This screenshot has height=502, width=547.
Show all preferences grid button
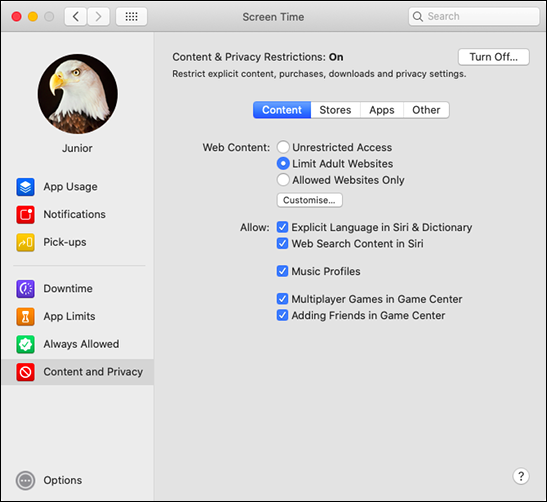[x=131, y=16]
